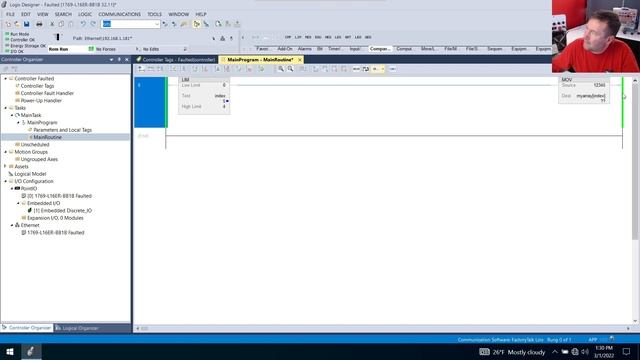640x360 pixels.
Task: Collapse the PointIO tree node
Action: [12, 189]
